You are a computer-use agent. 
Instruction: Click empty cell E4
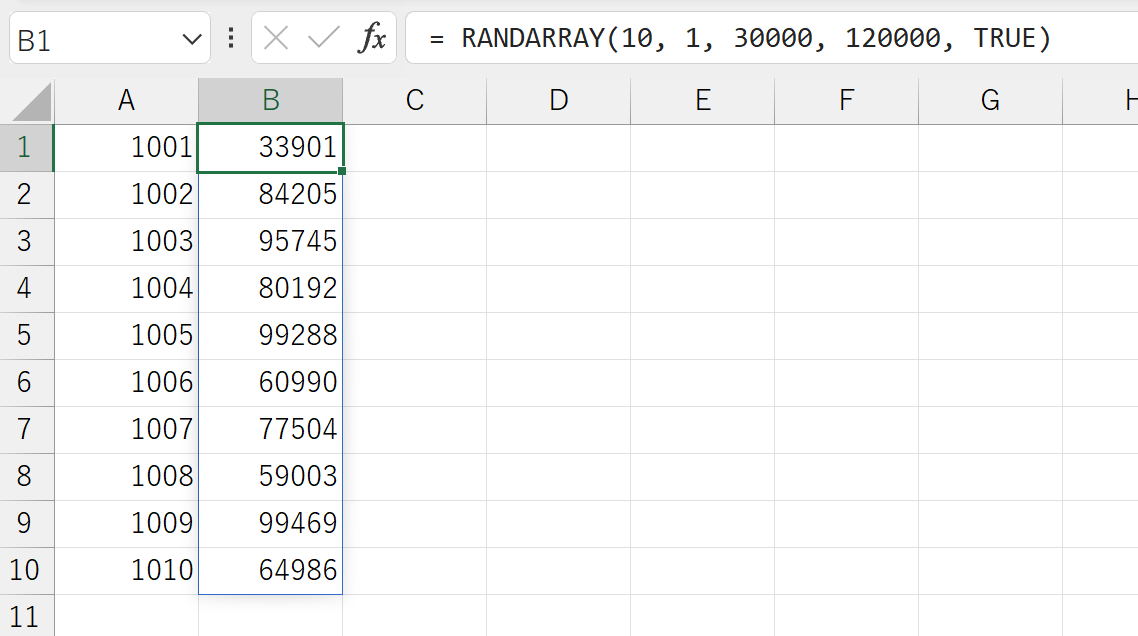(x=703, y=289)
